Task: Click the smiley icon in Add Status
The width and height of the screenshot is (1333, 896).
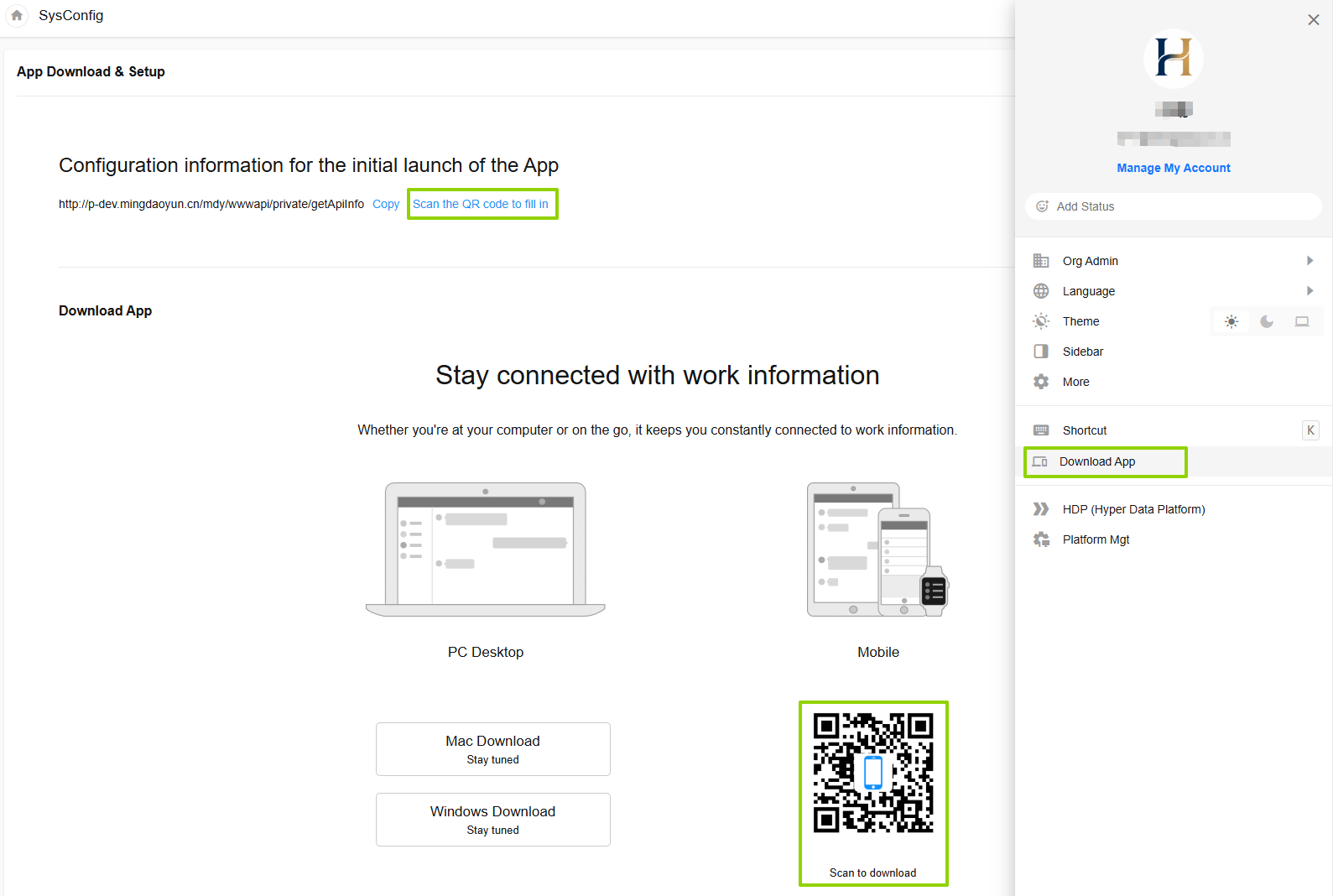Action: tap(1043, 206)
